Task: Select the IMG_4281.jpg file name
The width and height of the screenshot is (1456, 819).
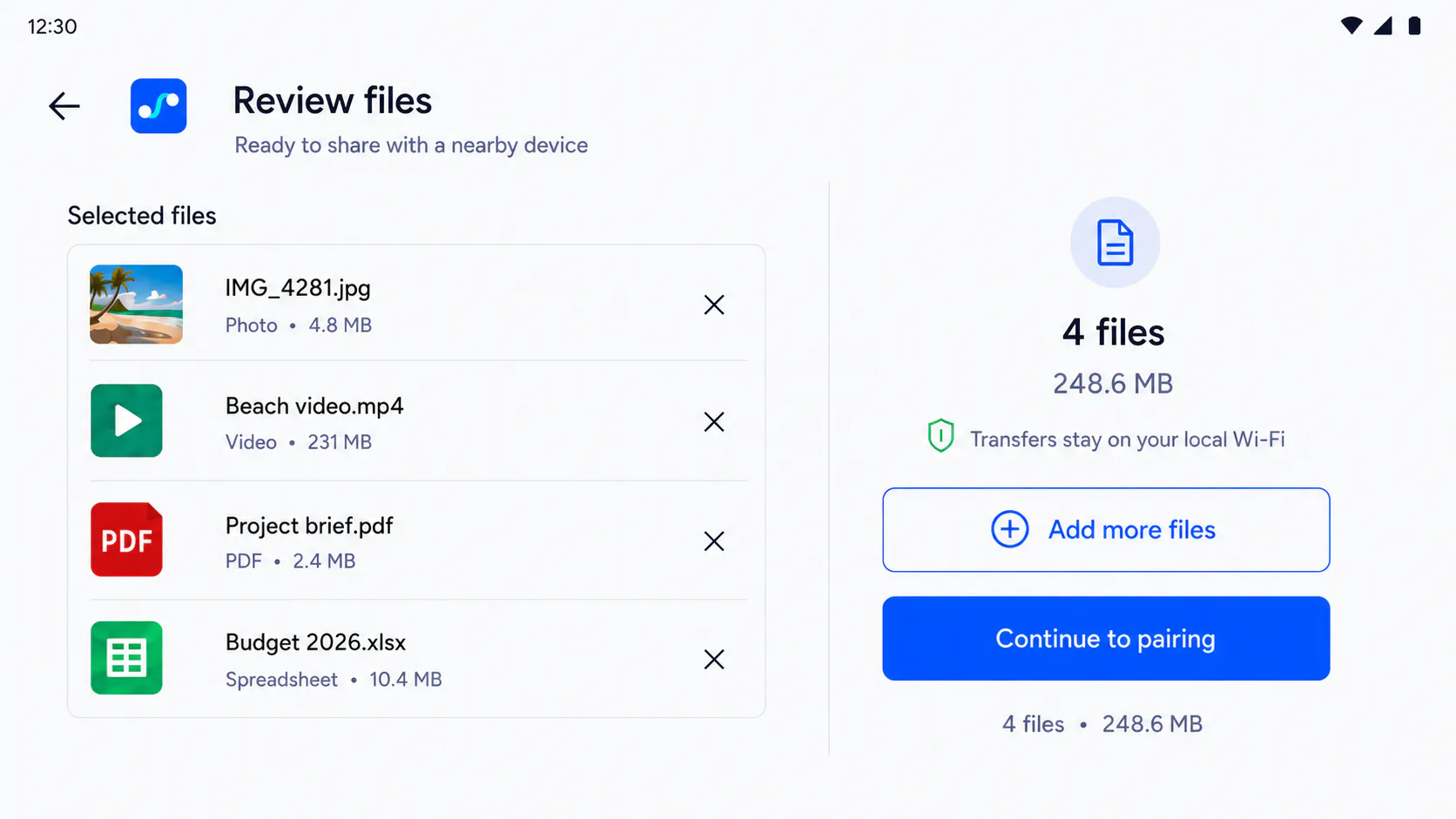Action: click(x=298, y=288)
